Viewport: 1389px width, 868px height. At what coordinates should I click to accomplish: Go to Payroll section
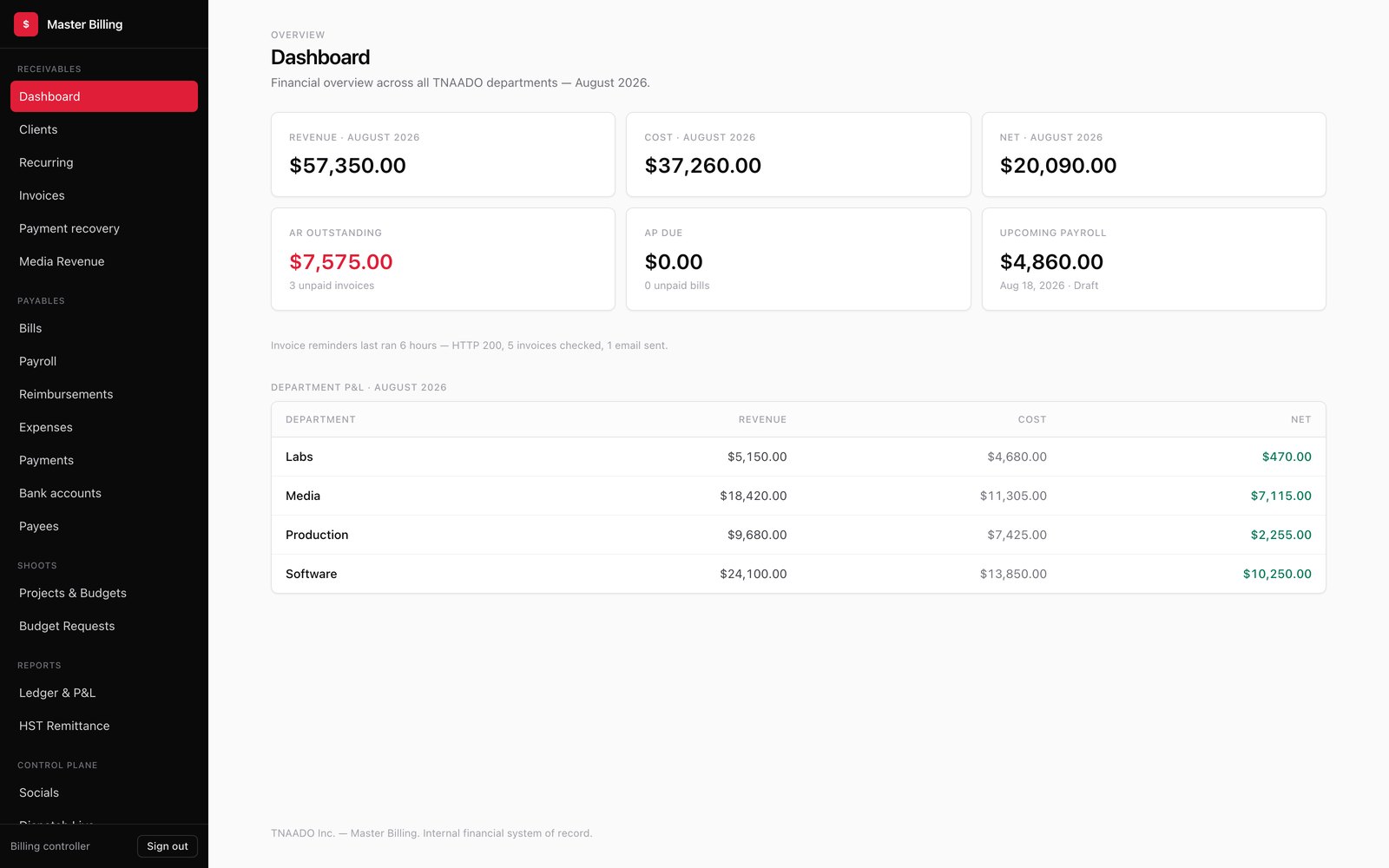[x=104, y=361]
